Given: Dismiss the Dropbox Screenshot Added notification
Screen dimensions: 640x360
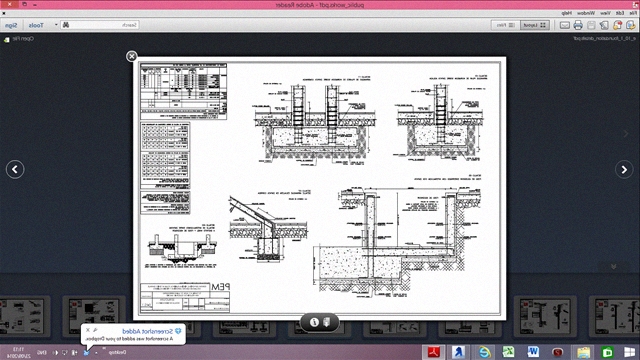Looking at the screenshot, I should click(88, 330).
